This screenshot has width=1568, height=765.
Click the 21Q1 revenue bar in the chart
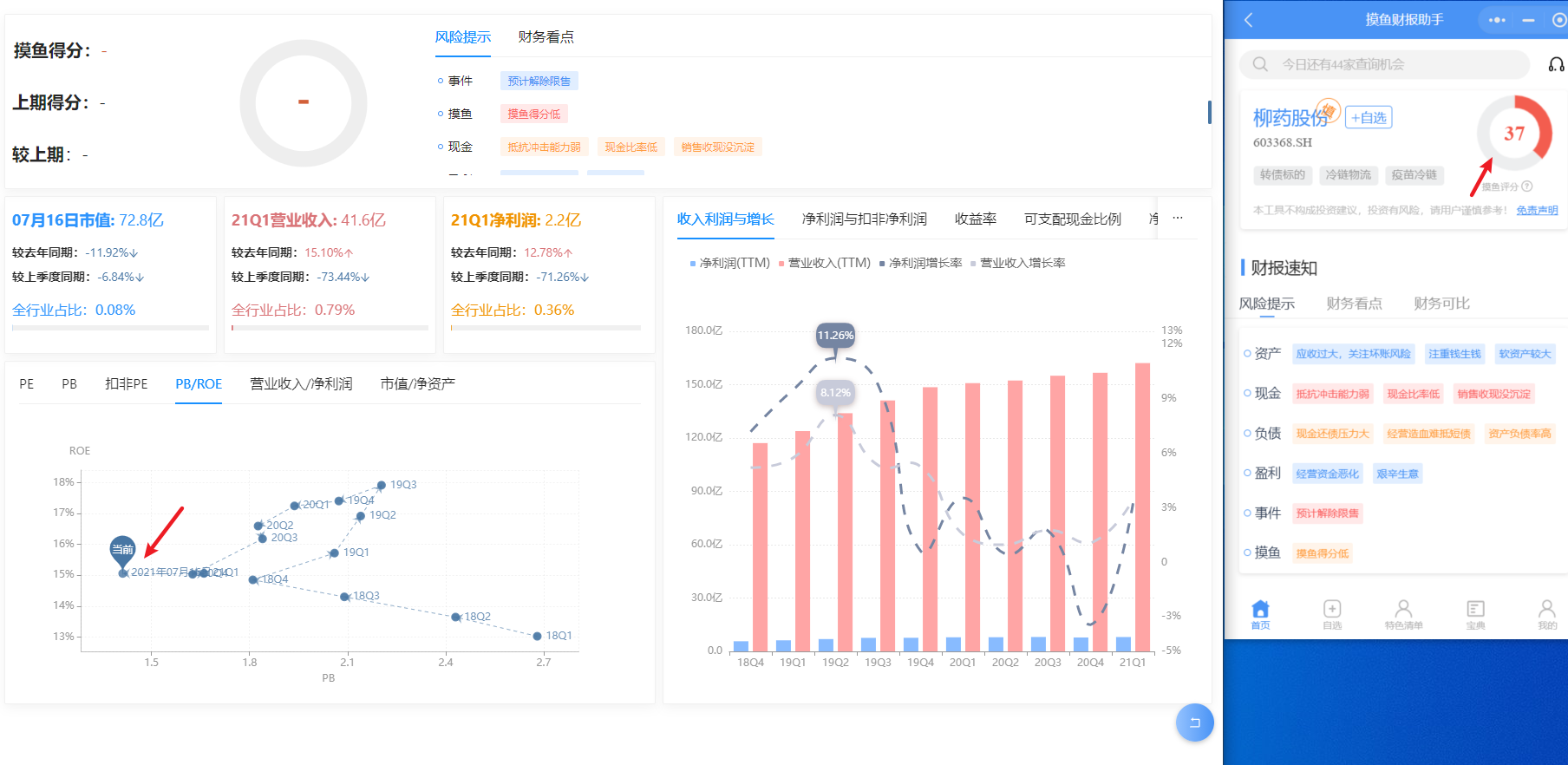[1142, 507]
